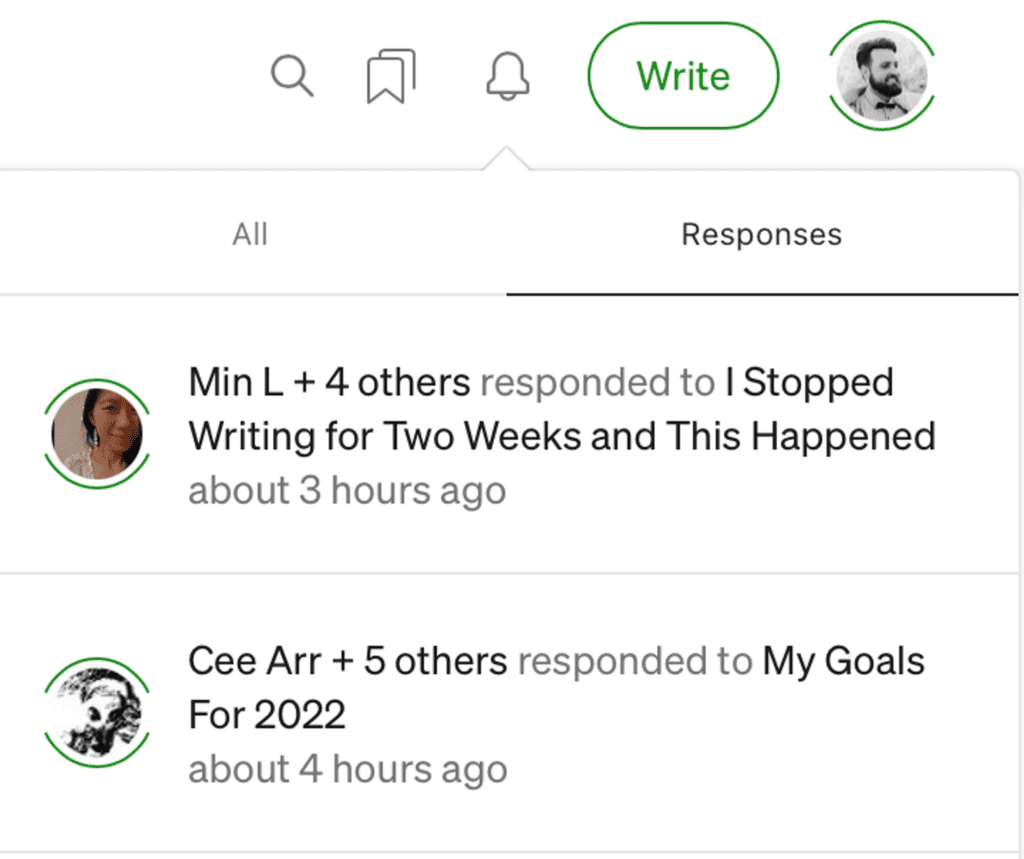Image resolution: width=1024 pixels, height=859 pixels.
Task: Click "responded to" in Min L's notification
Action: 597,382
